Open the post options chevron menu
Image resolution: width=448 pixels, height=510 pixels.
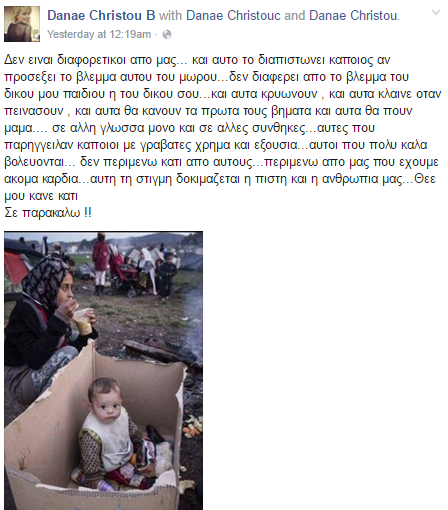coord(436,13)
